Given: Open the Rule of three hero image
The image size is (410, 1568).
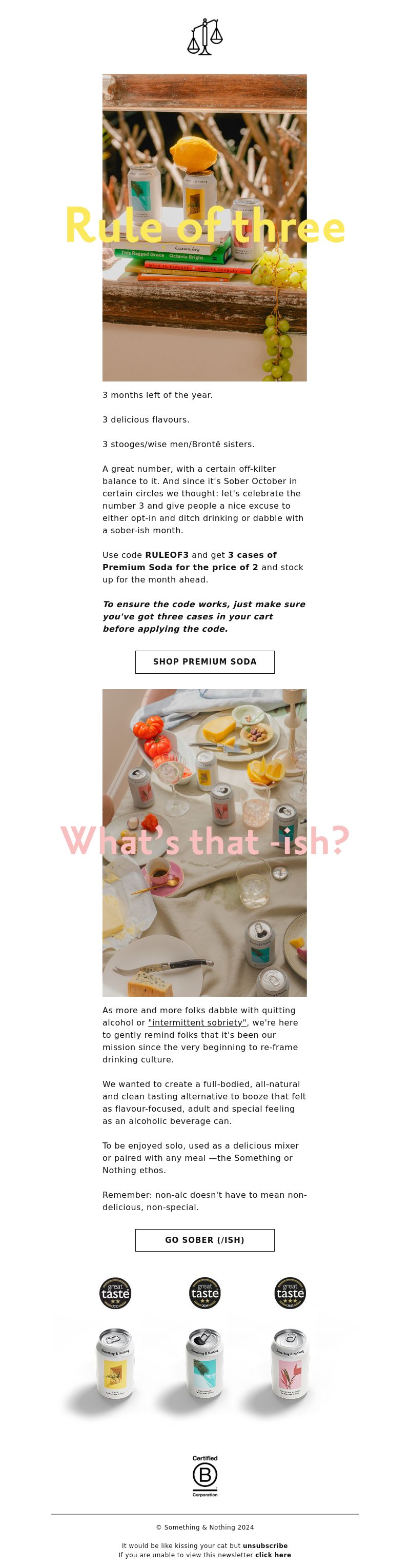Looking at the screenshot, I should (x=204, y=228).
